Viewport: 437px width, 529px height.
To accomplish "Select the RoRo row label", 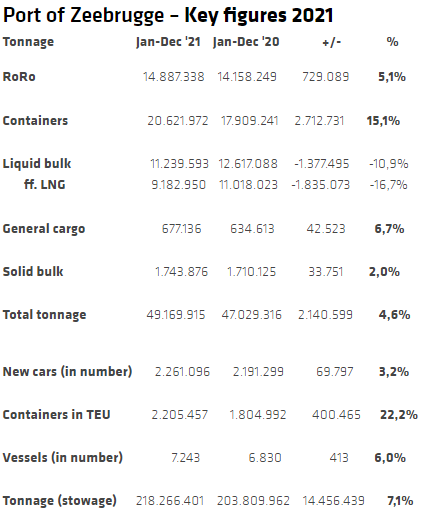I will [x=19, y=77].
